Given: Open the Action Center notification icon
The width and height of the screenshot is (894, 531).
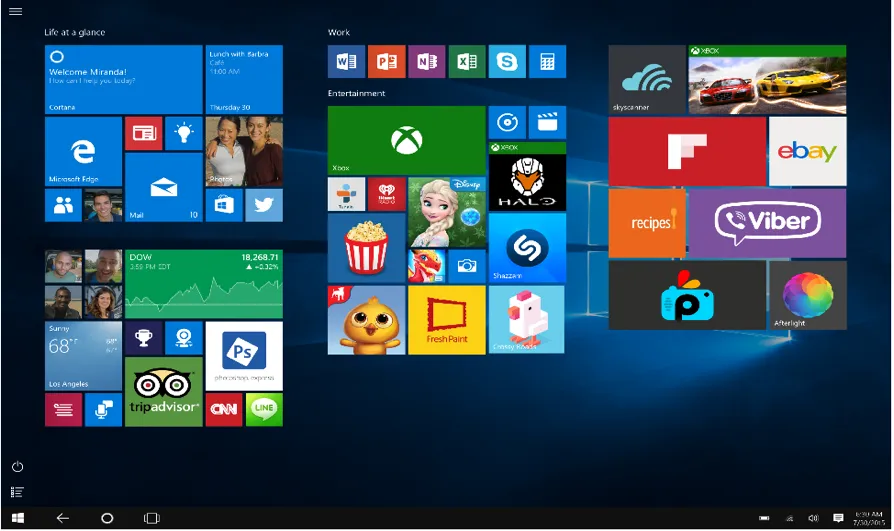Looking at the screenshot, I should click(838, 518).
